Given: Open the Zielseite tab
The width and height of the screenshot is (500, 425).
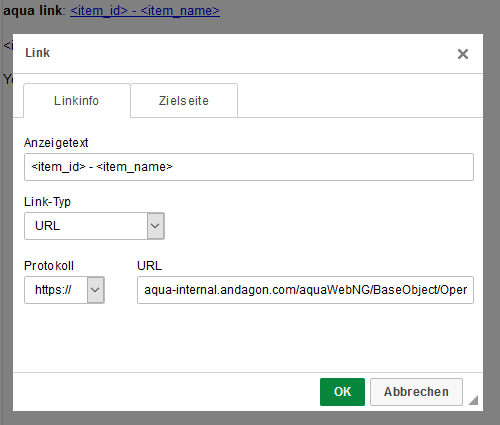Looking at the screenshot, I should point(184,101).
